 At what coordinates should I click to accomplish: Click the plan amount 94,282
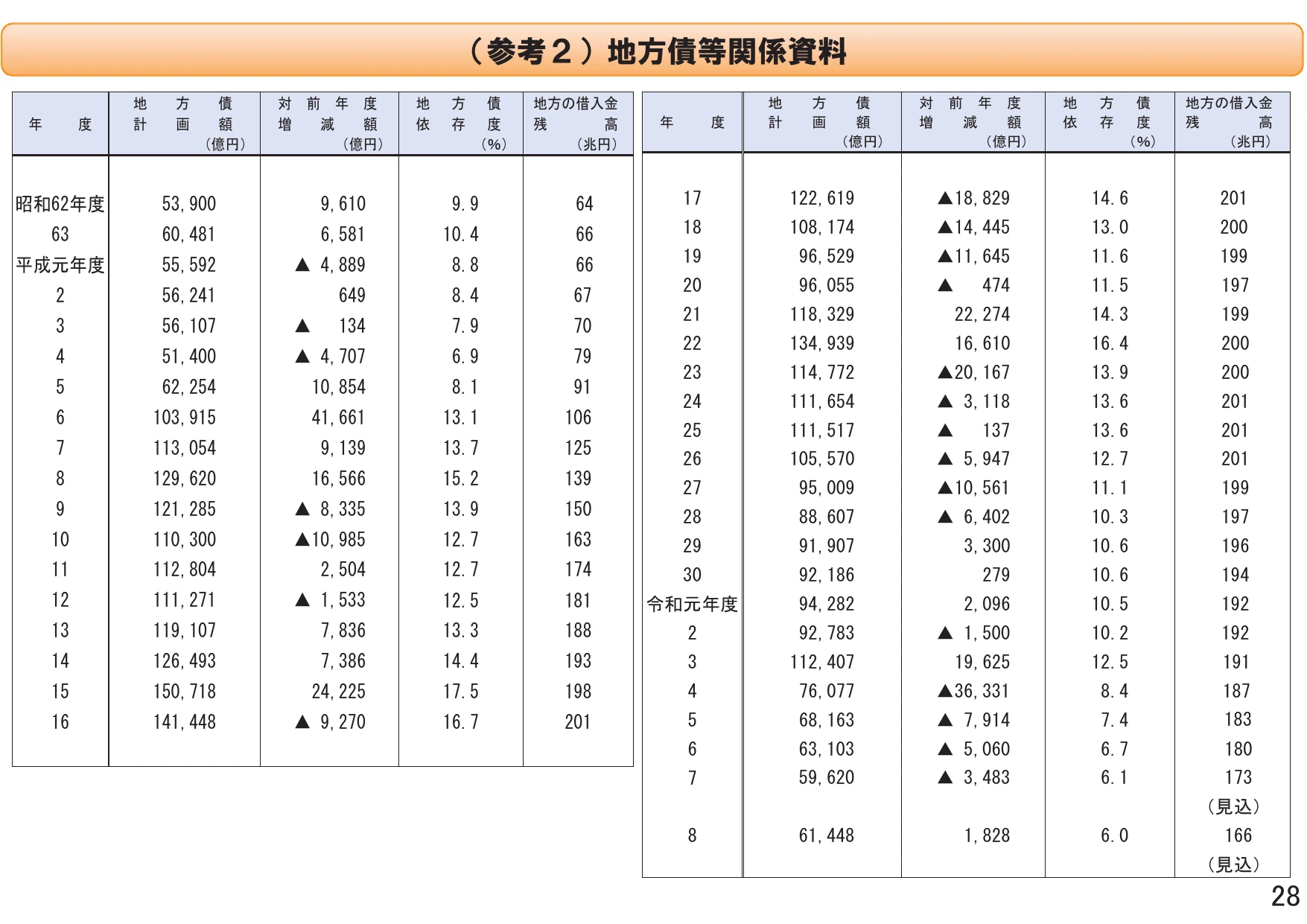827,604
